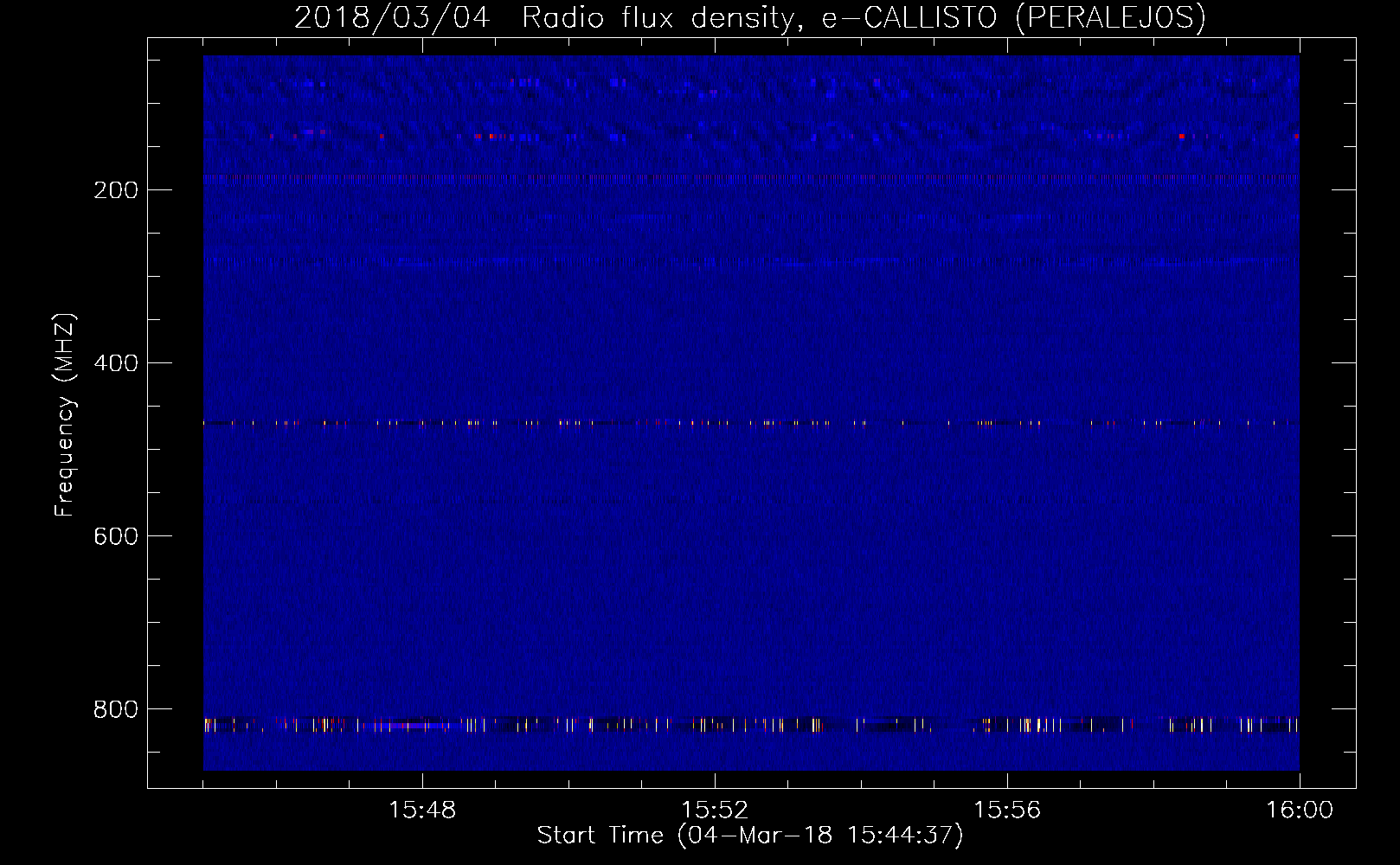Click the Frequency (MHZ) axis label
This screenshot has height=865, width=1400.
coord(65,415)
